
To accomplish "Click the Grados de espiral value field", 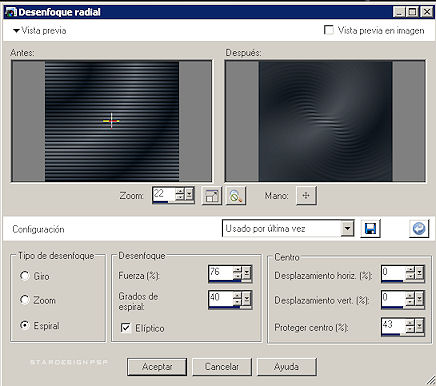I will (221, 298).
